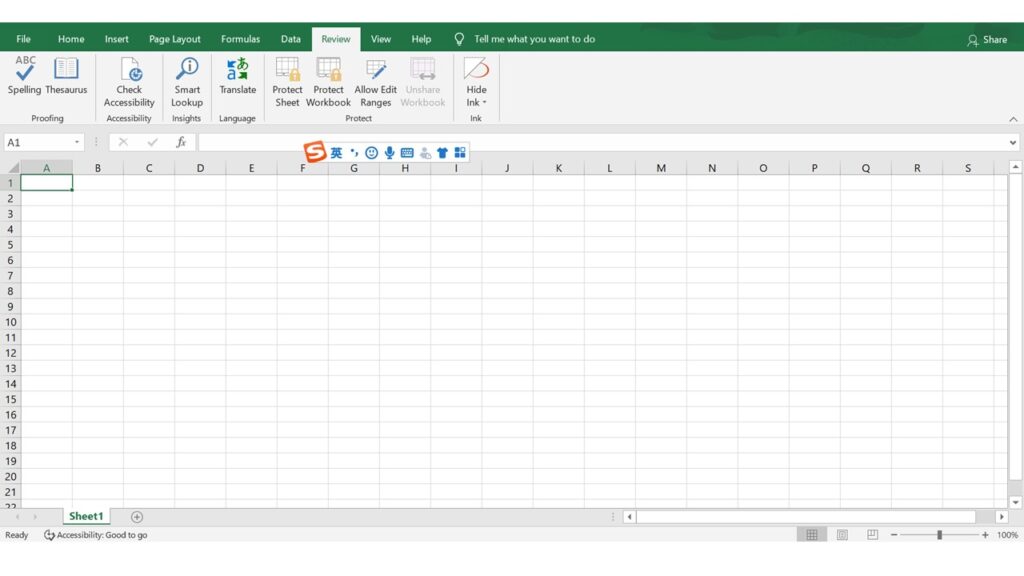
Task: Collapse the ribbon with the chevron
Action: (1013, 118)
